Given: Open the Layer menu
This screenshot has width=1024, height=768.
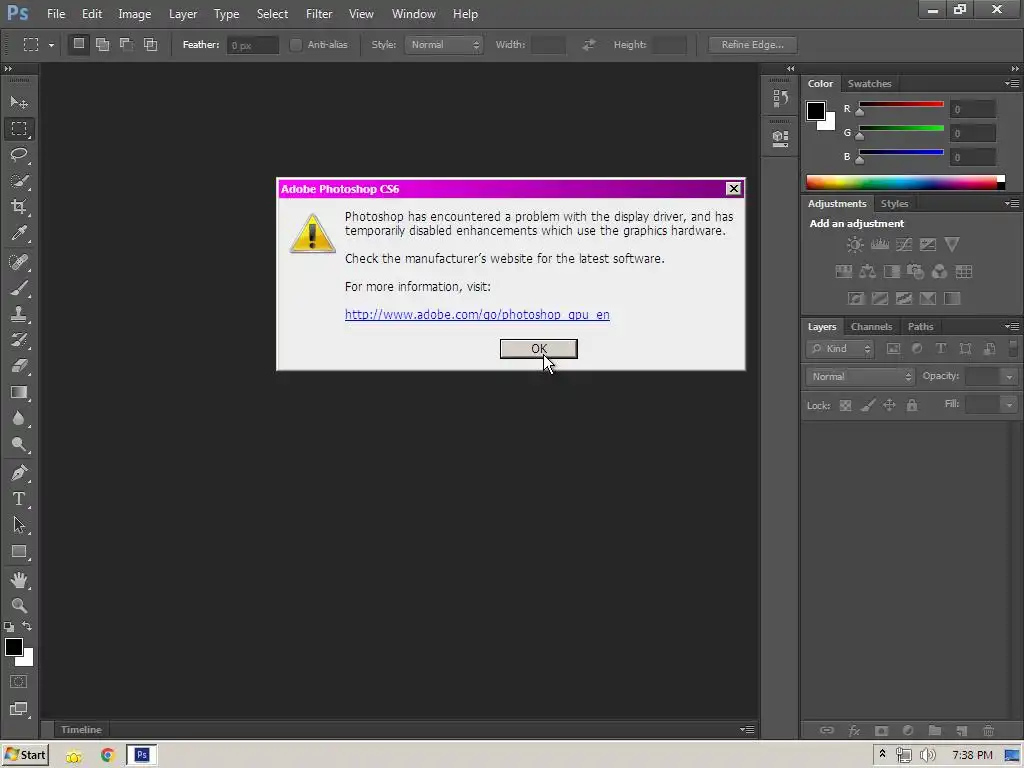Looking at the screenshot, I should [183, 14].
